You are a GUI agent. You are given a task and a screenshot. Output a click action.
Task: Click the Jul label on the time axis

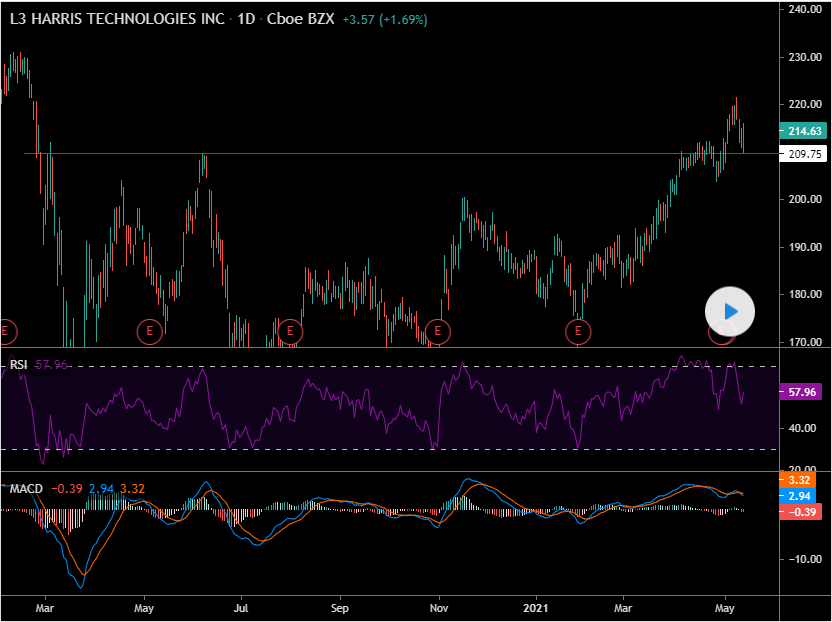(241, 608)
